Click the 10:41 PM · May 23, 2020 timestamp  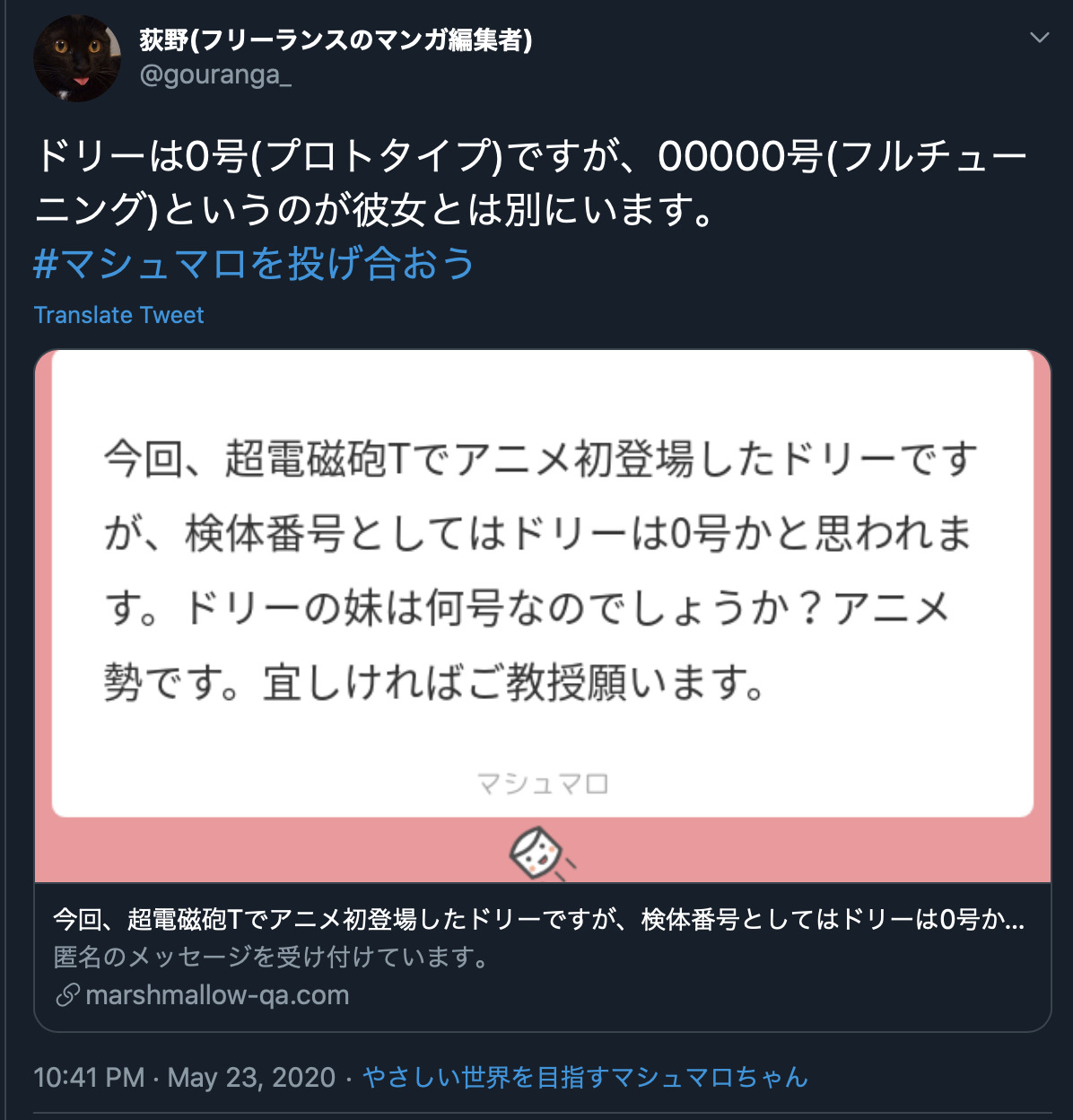(184, 1077)
